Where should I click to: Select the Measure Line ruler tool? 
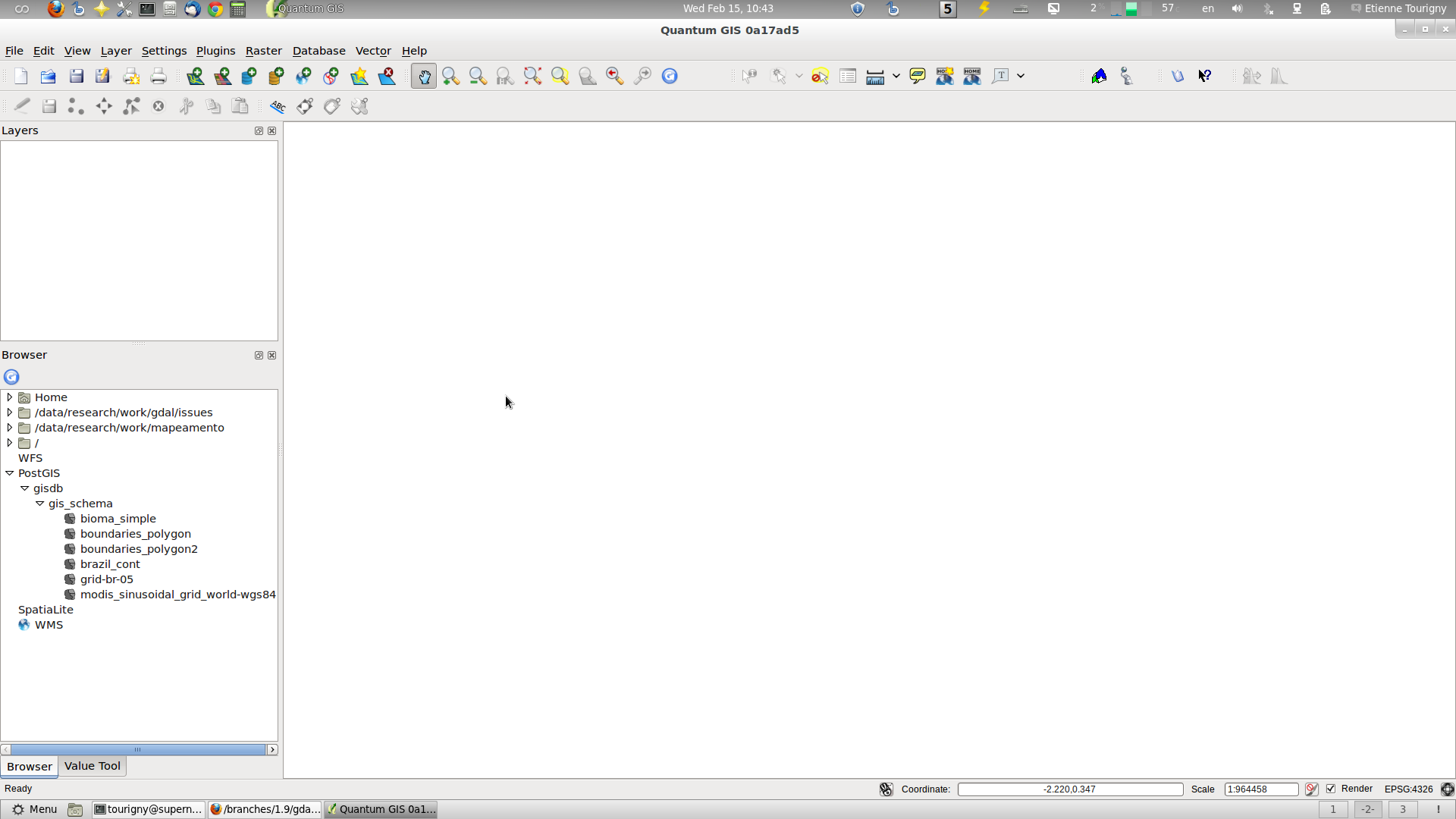(x=875, y=76)
